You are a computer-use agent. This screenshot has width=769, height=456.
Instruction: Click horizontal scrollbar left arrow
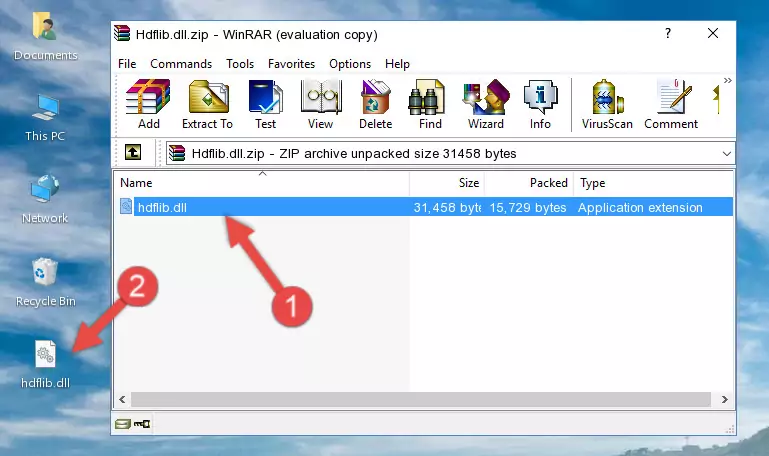[123, 399]
